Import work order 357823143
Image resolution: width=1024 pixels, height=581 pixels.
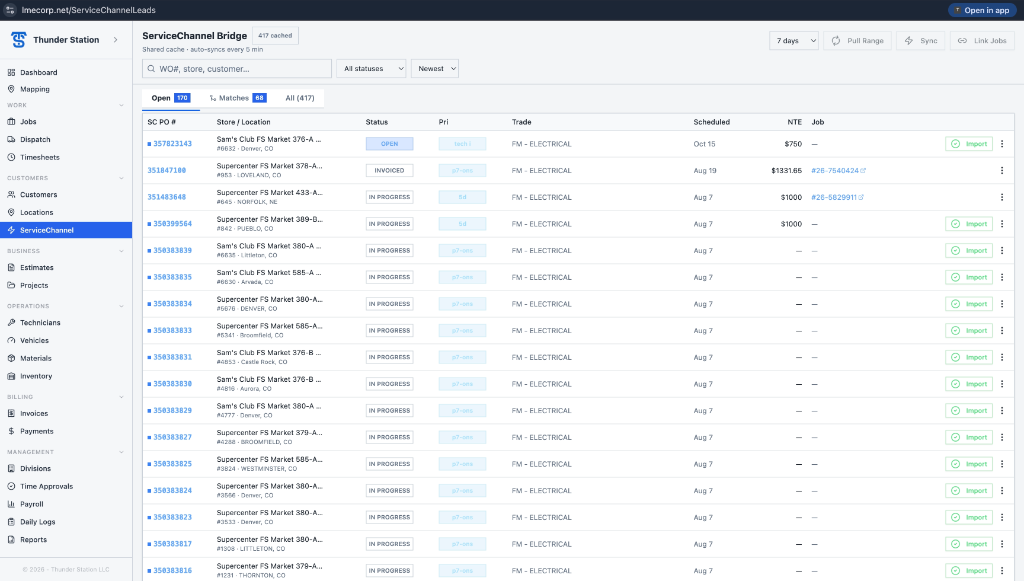968,144
